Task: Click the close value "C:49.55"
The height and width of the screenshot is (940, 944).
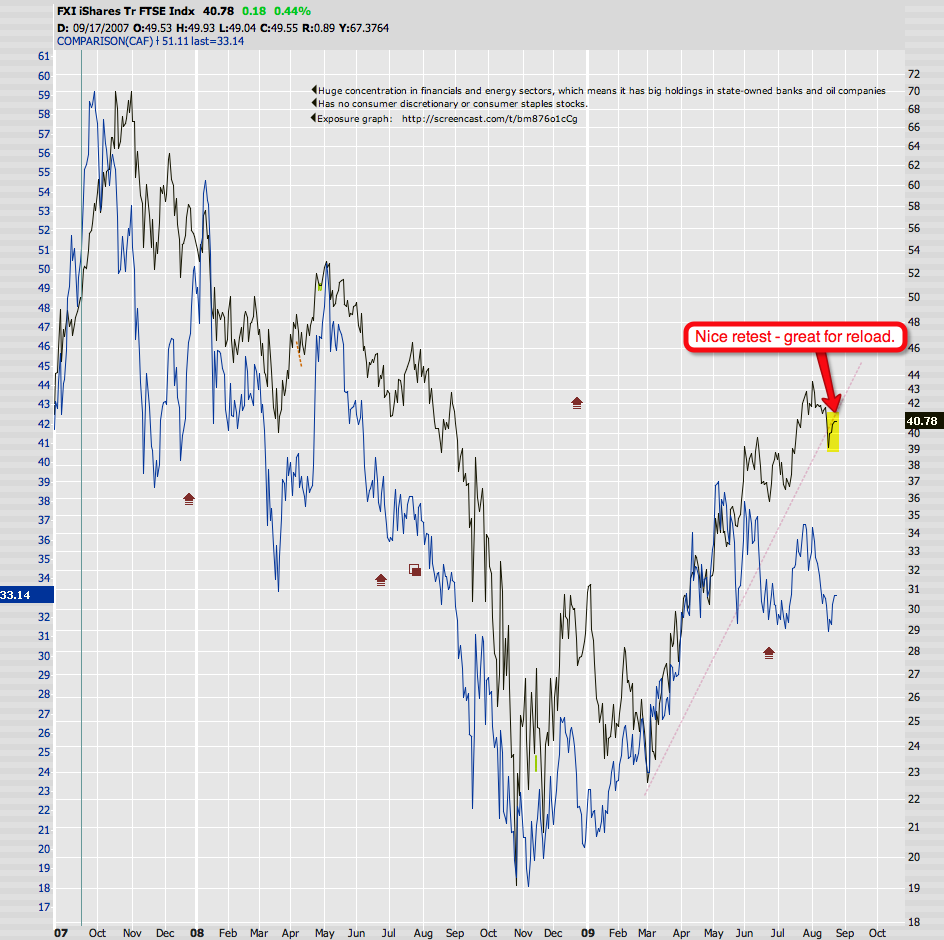Action: [279, 28]
